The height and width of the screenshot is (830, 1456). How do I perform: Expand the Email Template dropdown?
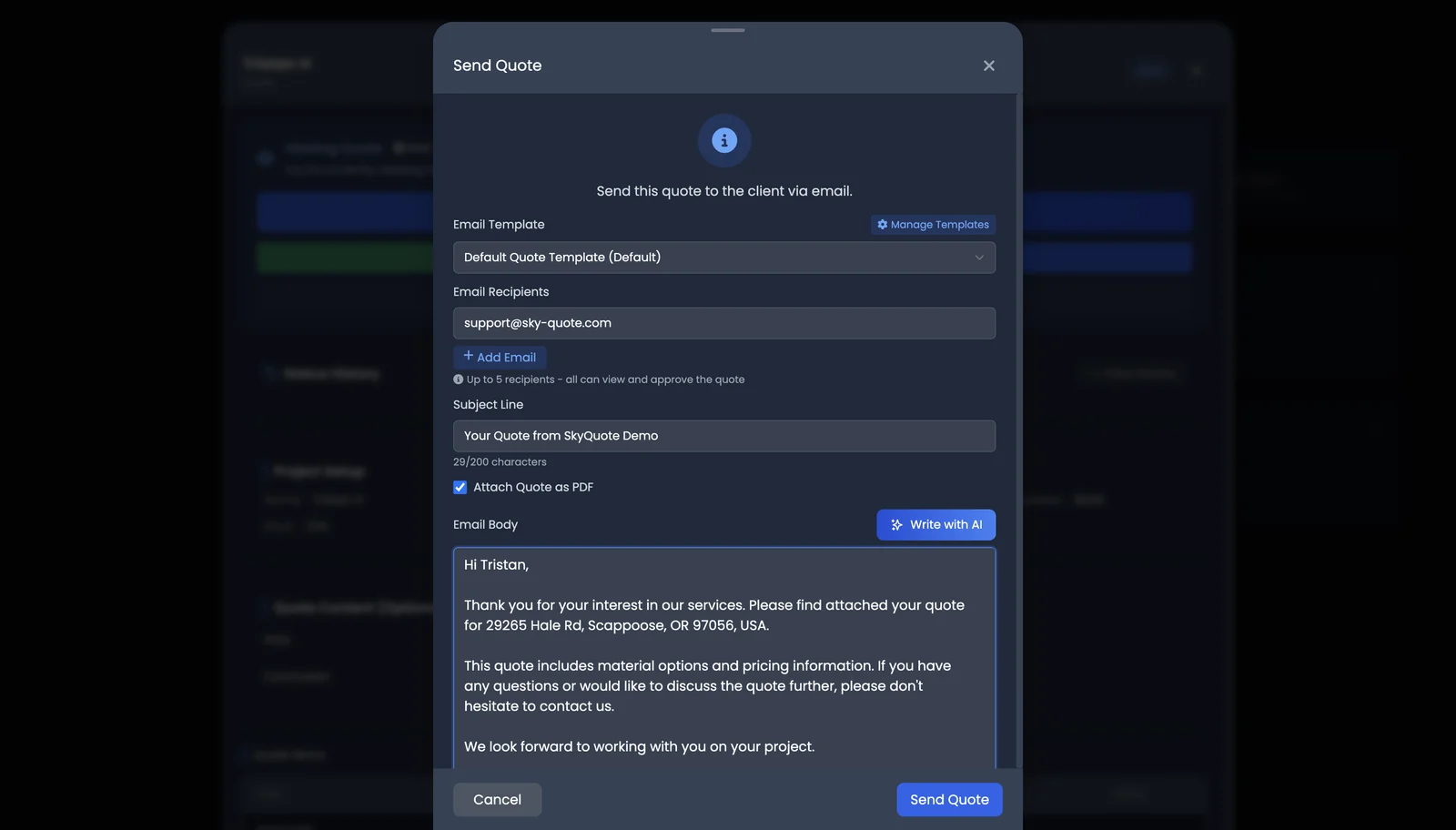pyautogui.click(x=724, y=258)
